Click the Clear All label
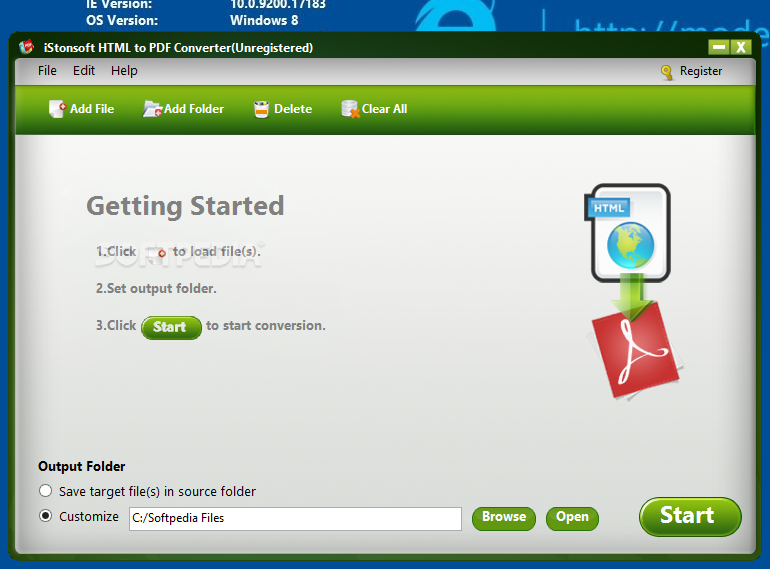770x569 pixels. 385,109
